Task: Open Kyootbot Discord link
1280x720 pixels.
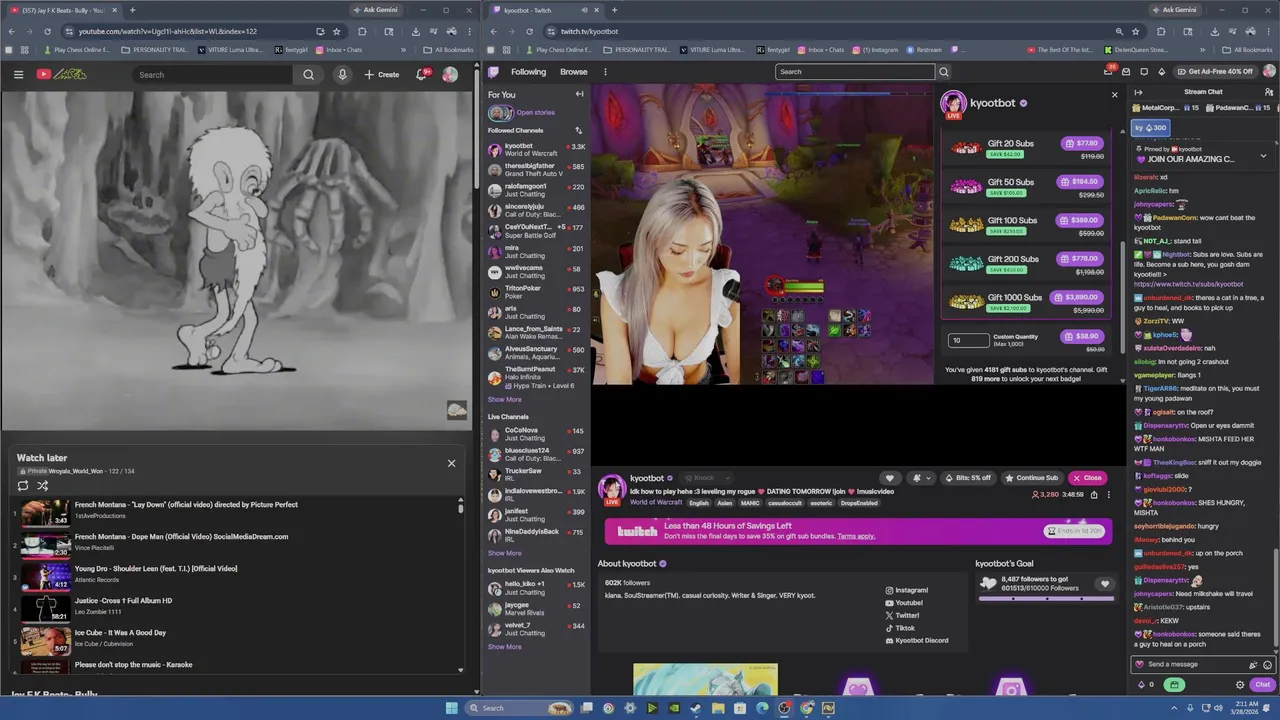Action: pos(917,640)
